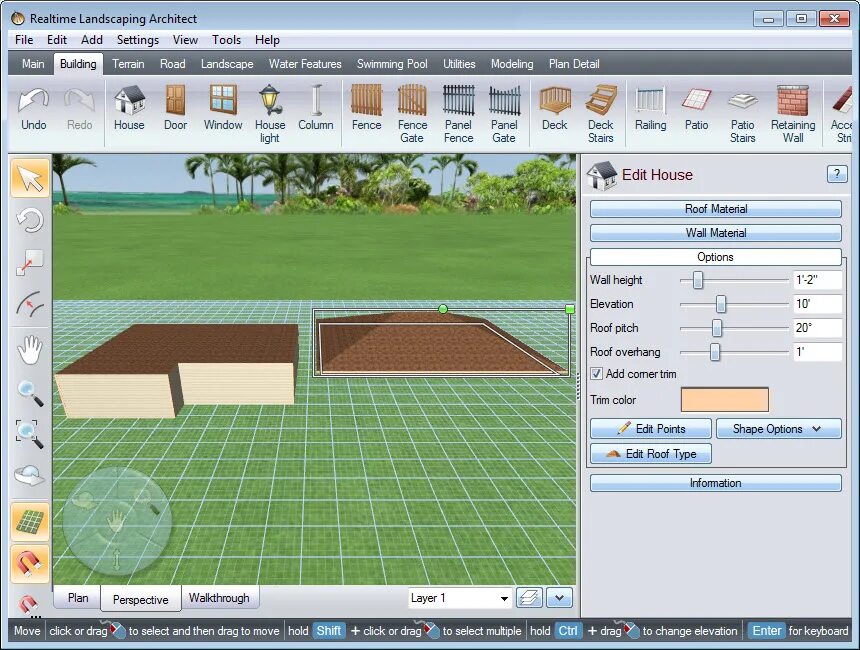Toggle the grid display button

coord(30,522)
